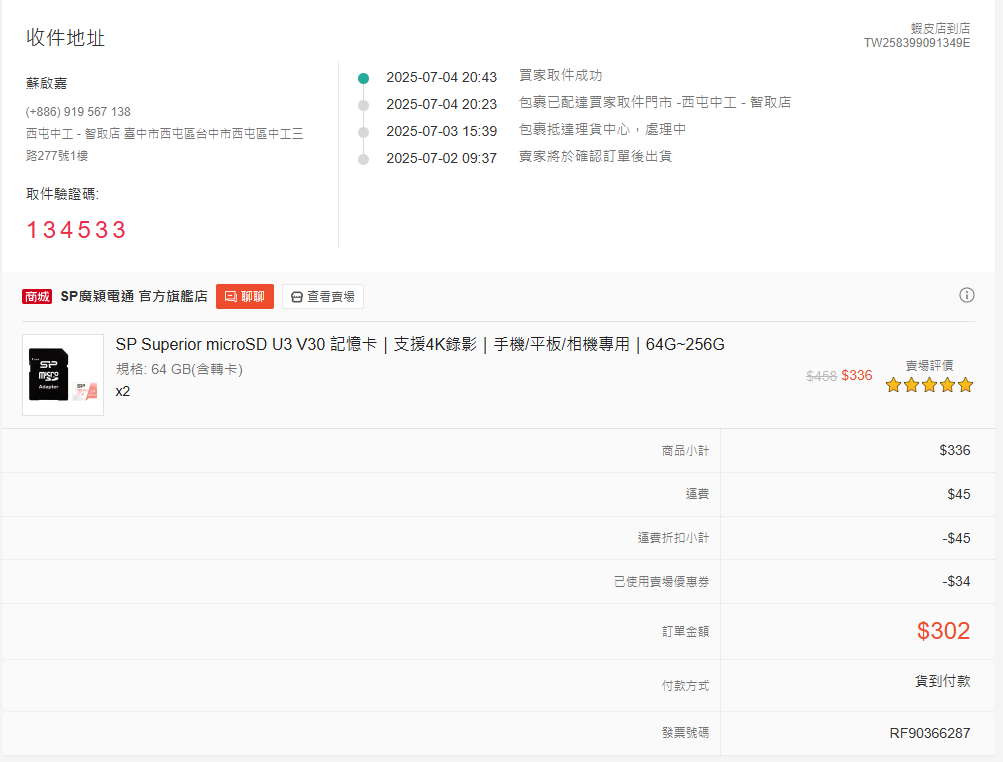Screen dimensions: 1003x762
Task: Click the pickup verification code 134533
Action: tap(76, 230)
